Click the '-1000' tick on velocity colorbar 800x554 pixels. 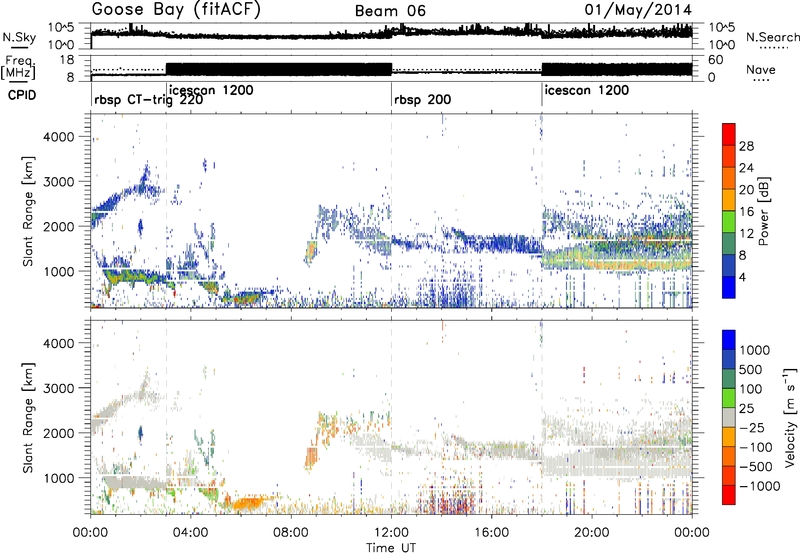point(759,486)
